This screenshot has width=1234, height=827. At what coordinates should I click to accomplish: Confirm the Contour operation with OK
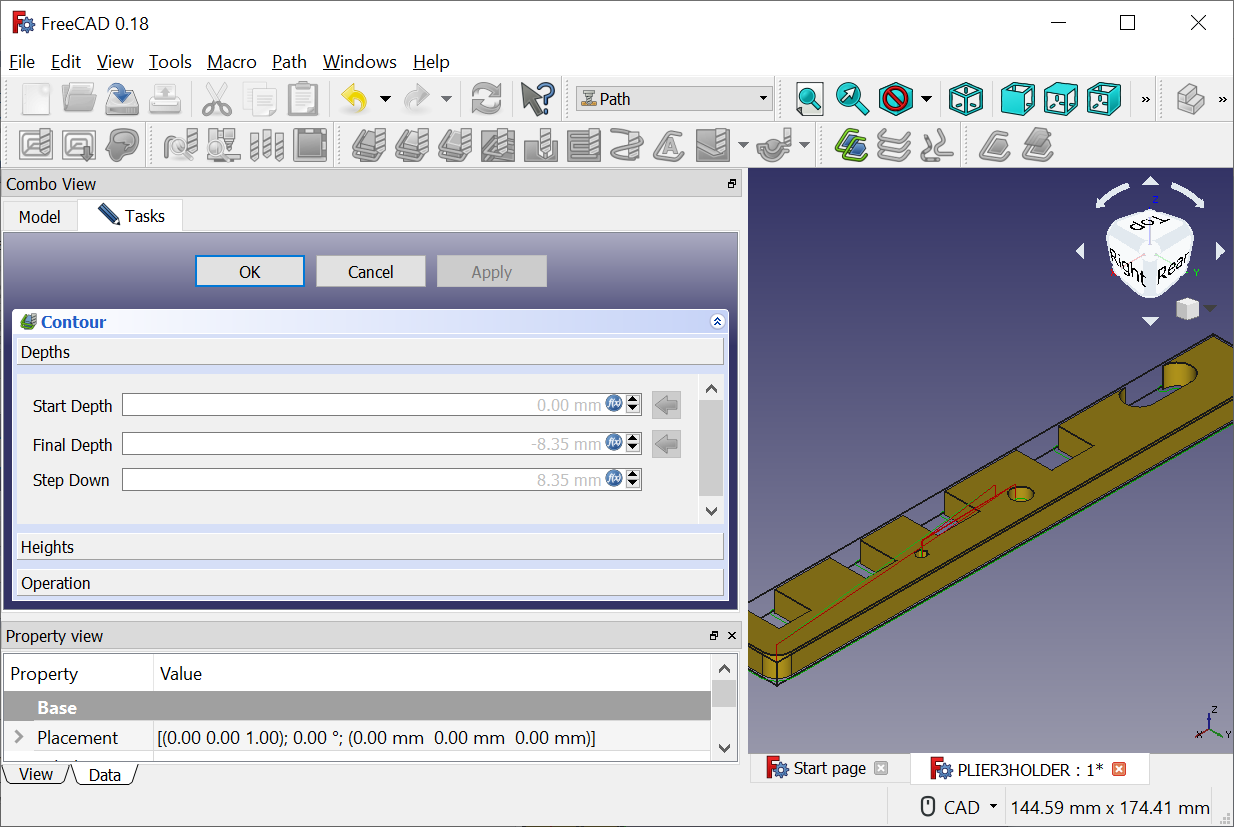pyautogui.click(x=250, y=272)
